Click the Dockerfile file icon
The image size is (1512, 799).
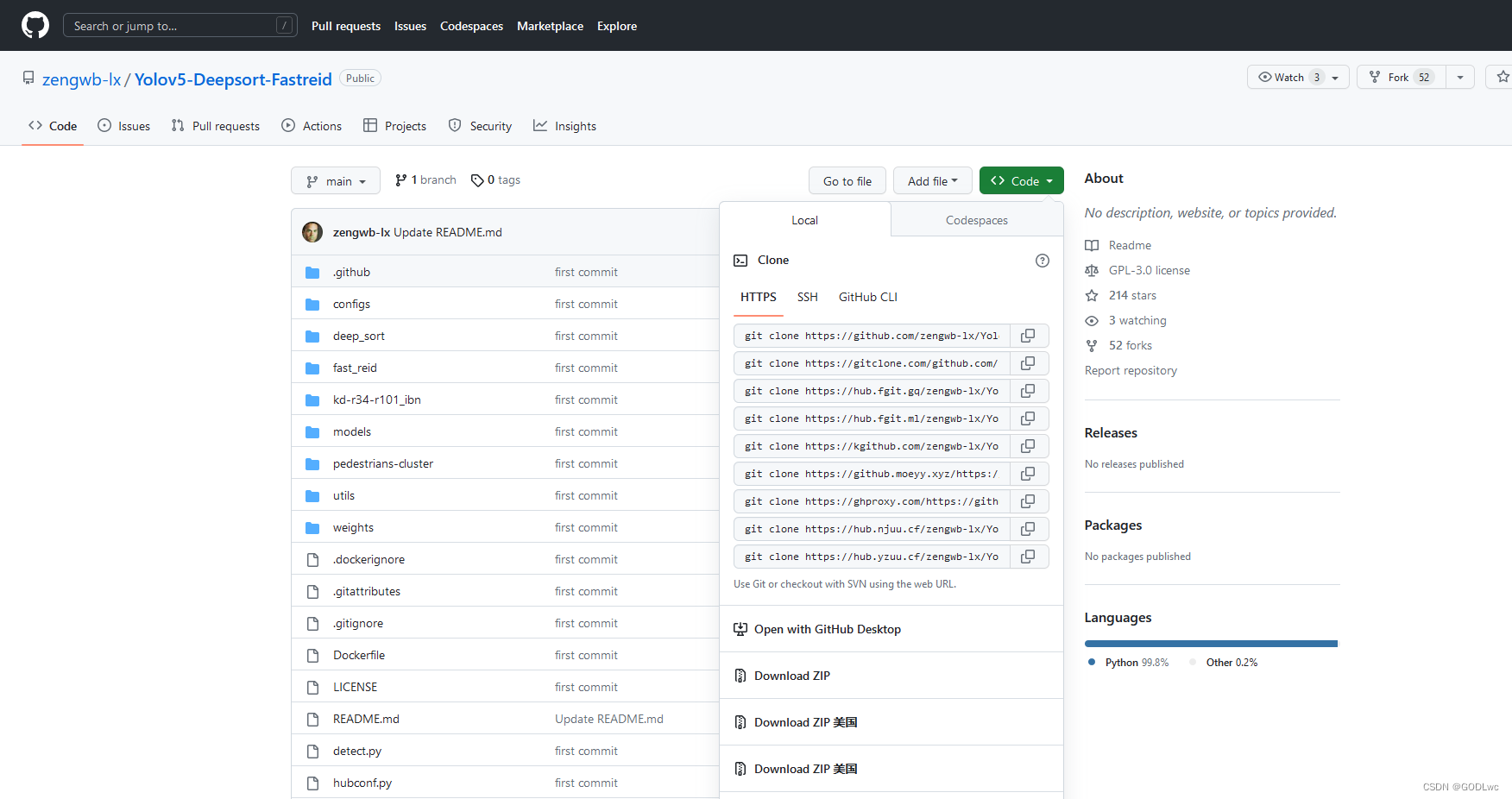[x=312, y=656]
